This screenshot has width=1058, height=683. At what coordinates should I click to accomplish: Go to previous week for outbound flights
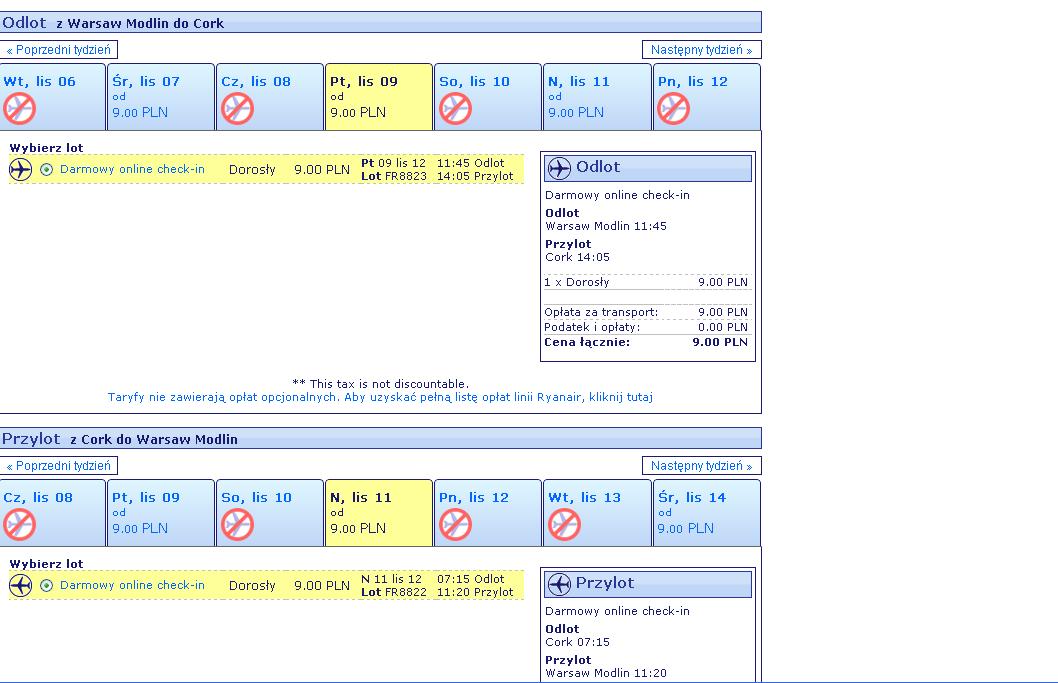click(x=59, y=50)
